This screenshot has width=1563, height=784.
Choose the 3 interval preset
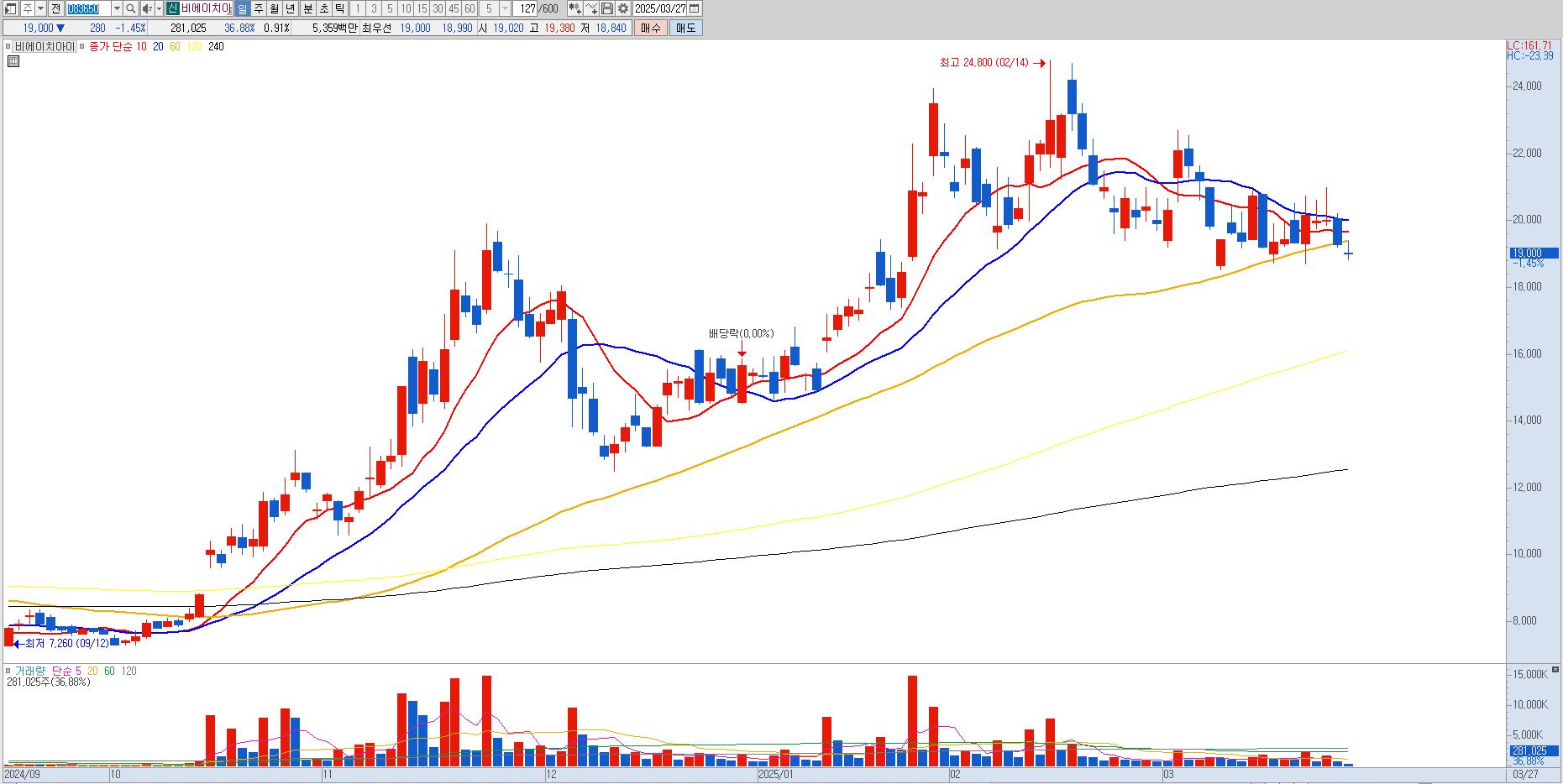point(374,8)
